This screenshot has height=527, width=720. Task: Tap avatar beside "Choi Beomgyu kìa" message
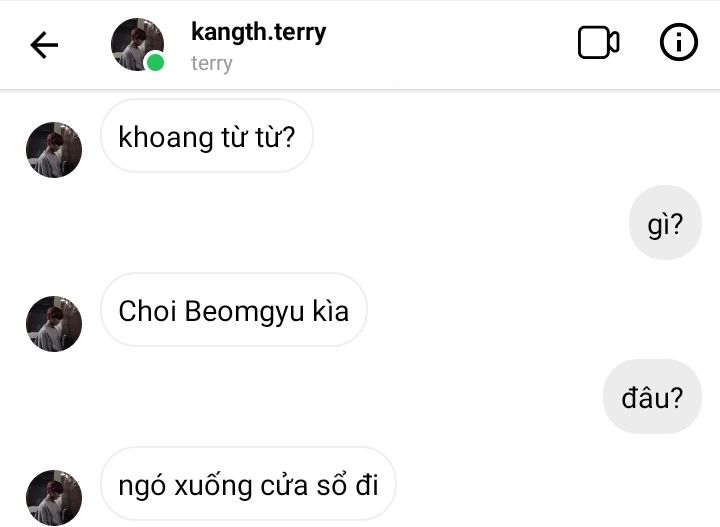pyautogui.click(x=54, y=324)
